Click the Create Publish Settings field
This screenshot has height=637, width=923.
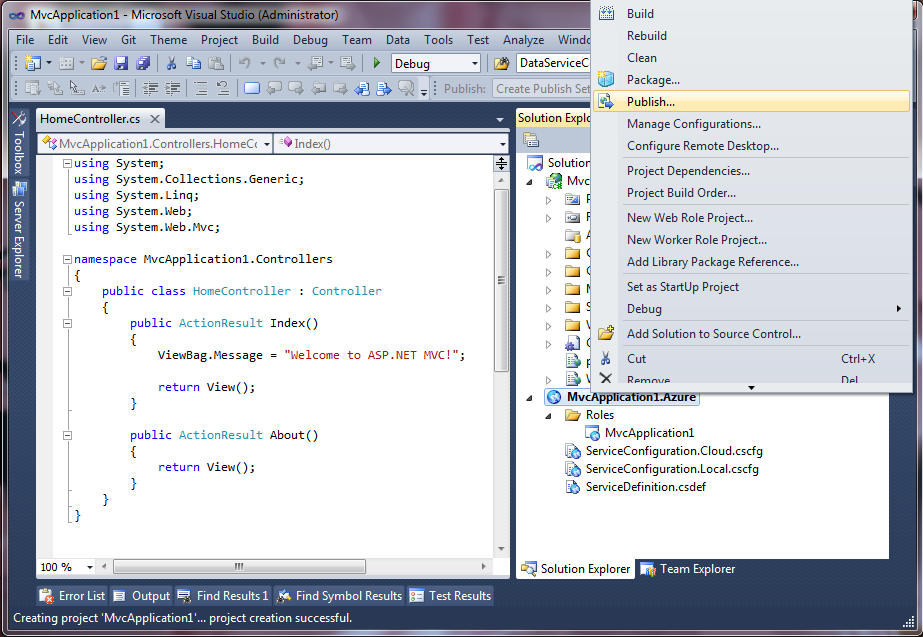542,89
